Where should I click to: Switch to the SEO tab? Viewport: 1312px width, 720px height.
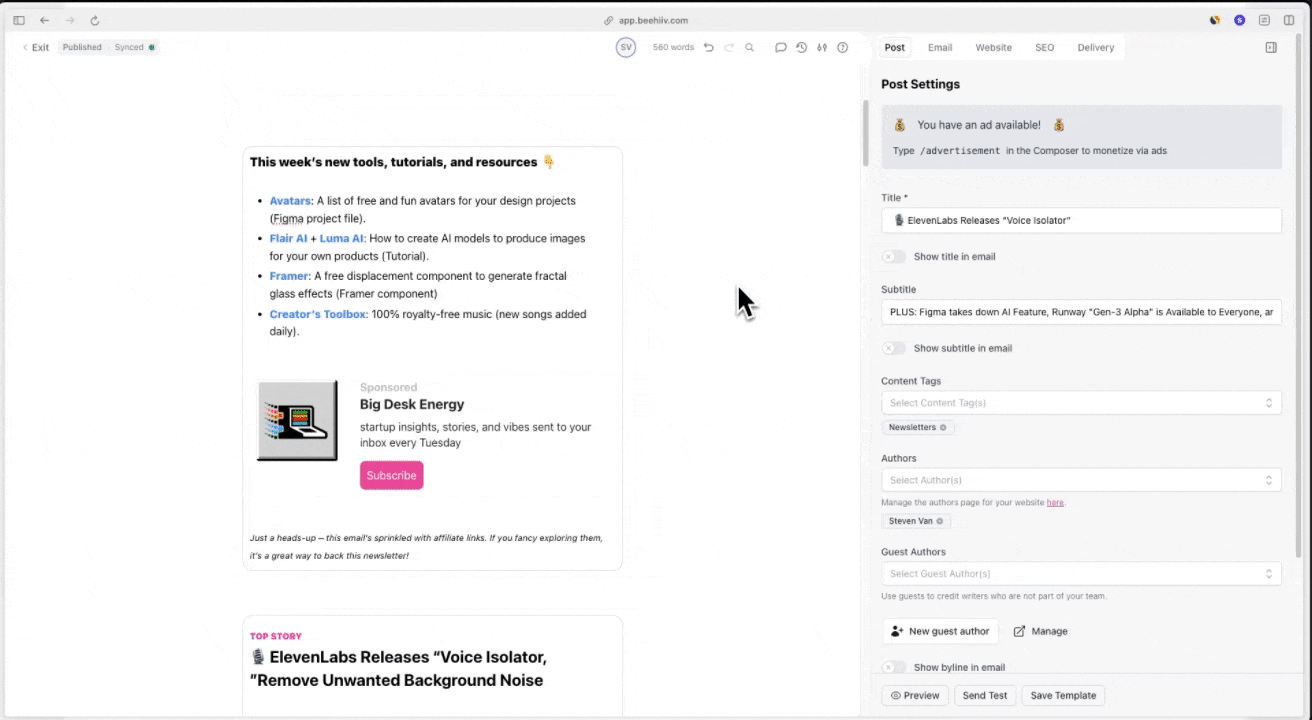tap(1044, 47)
